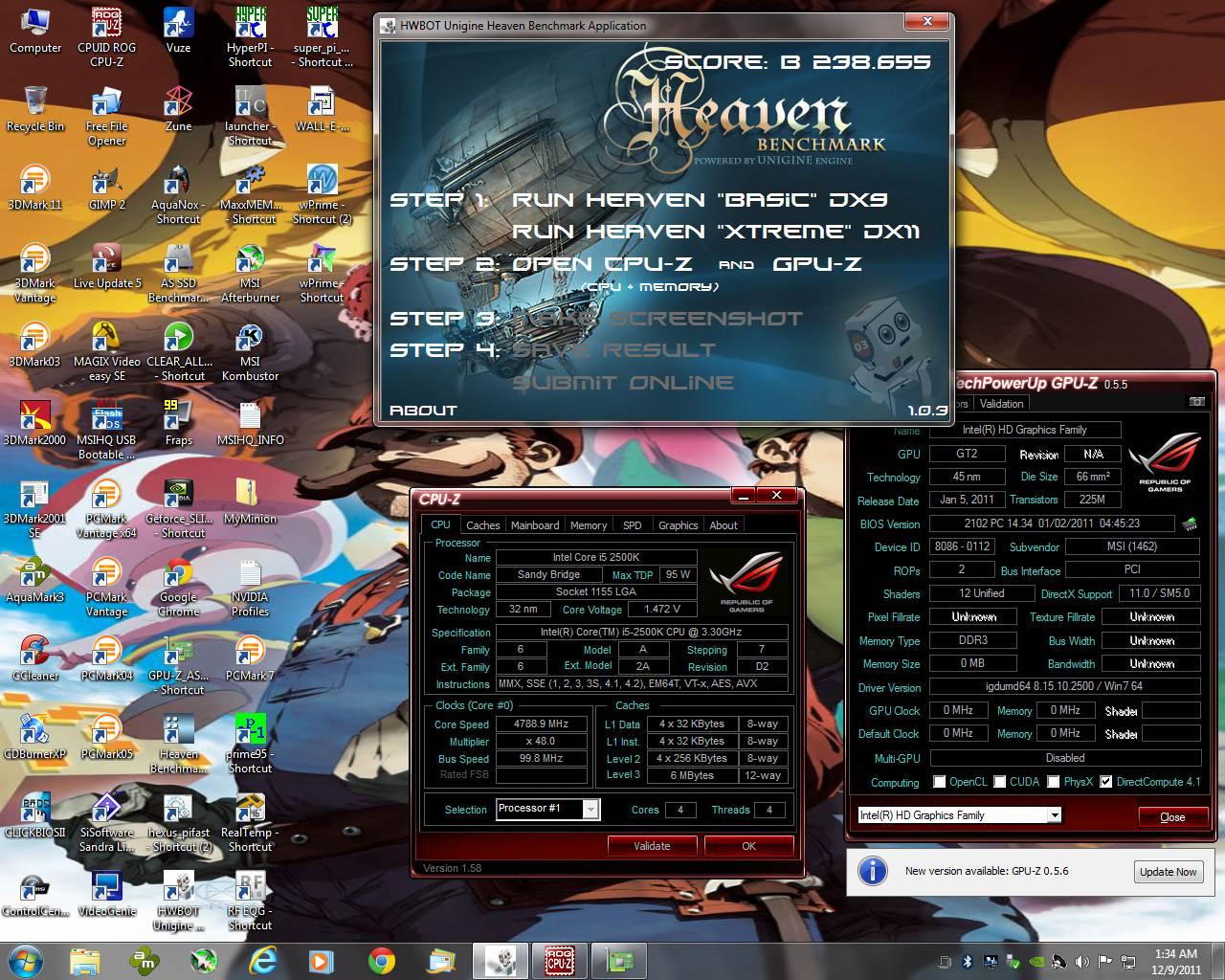Select the wPrime shortcut (2) icon
Screen dimensions: 1225x980
[x=322, y=195]
